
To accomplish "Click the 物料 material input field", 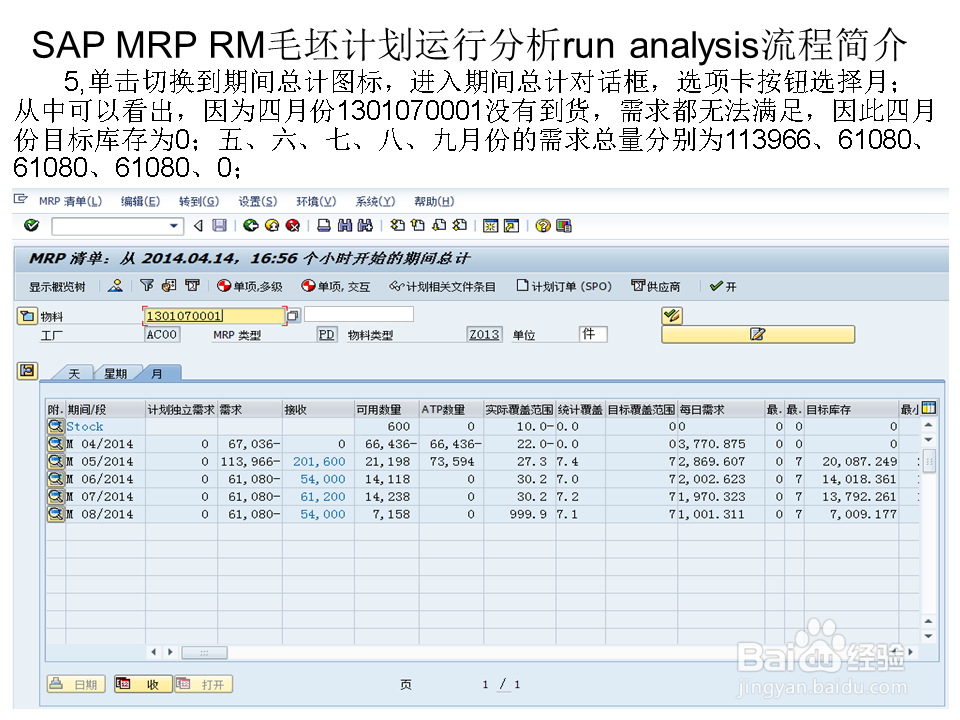I will (214, 316).
